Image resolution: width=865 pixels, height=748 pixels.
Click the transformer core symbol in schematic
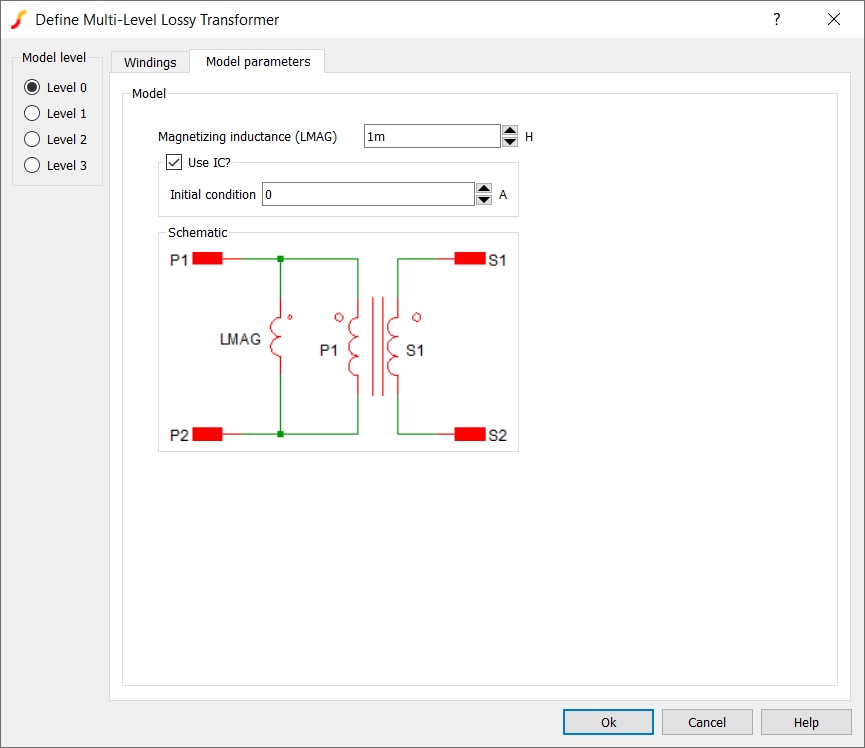tap(377, 346)
